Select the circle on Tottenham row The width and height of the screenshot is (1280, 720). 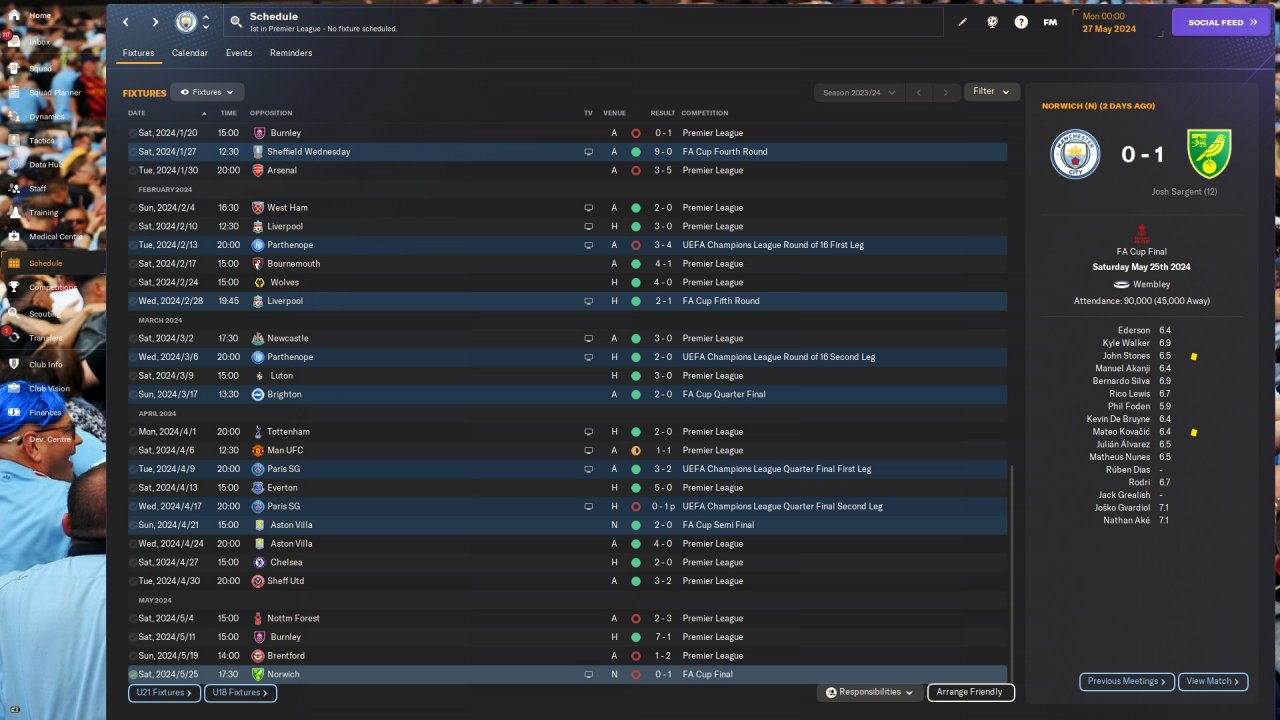(x=132, y=432)
